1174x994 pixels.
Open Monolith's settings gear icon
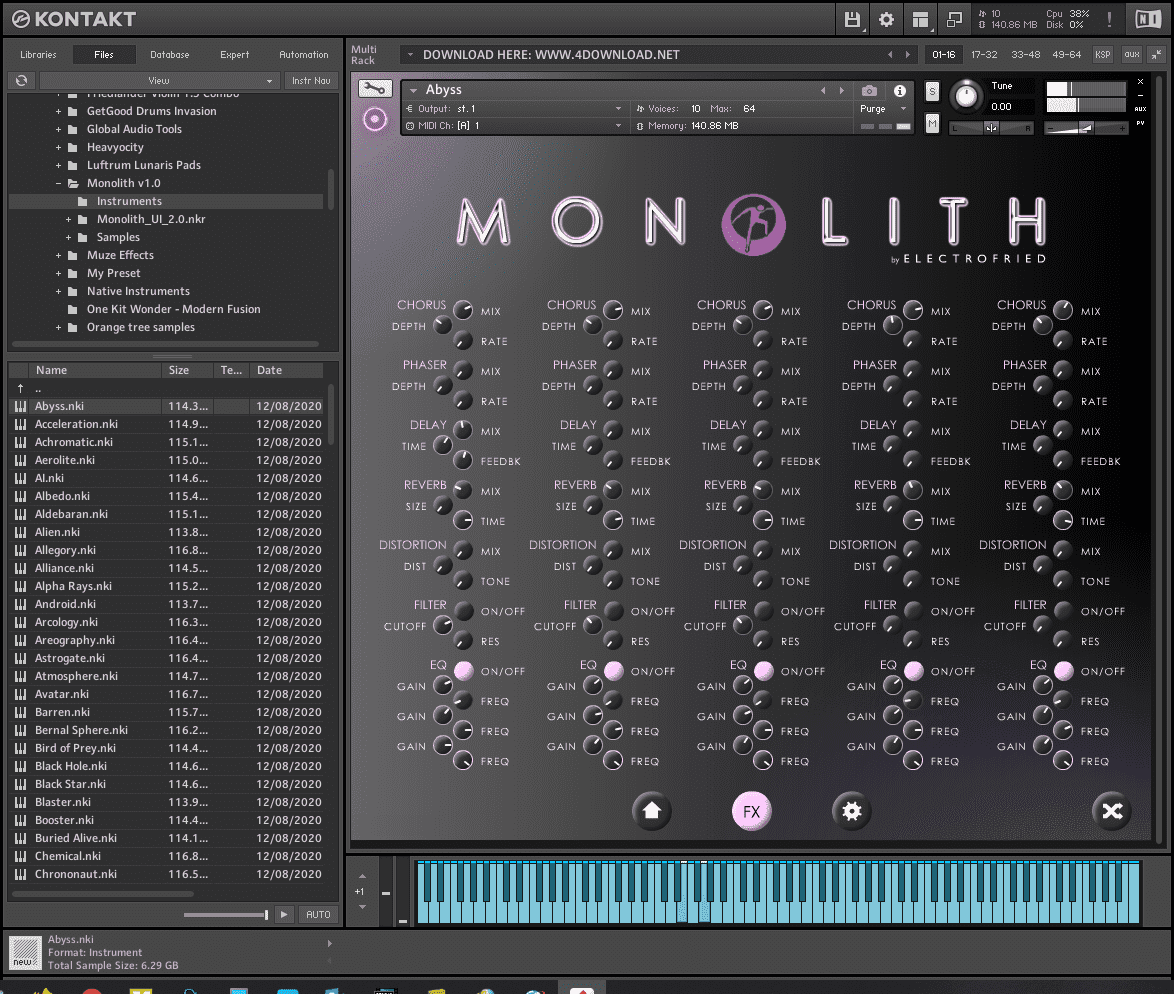pos(852,811)
